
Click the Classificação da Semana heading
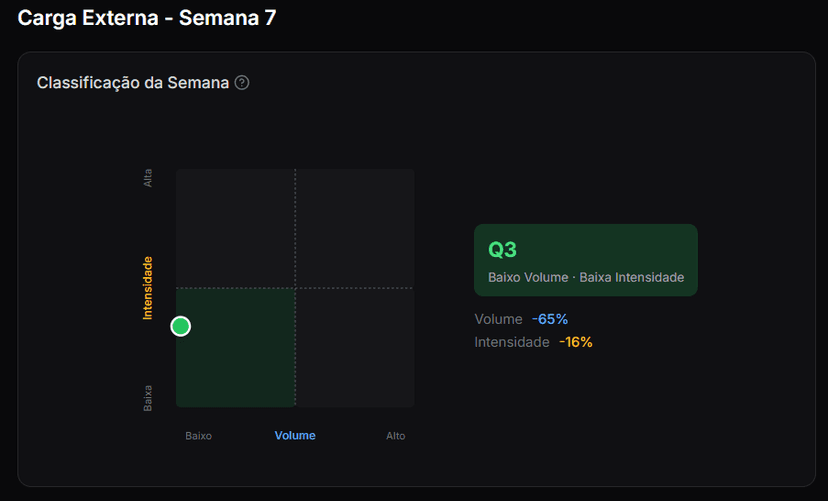[x=133, y=83]
